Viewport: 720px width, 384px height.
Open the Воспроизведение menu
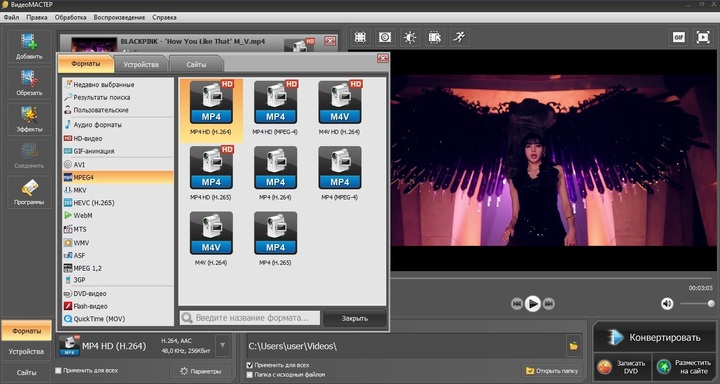click(x=119, y=17)
